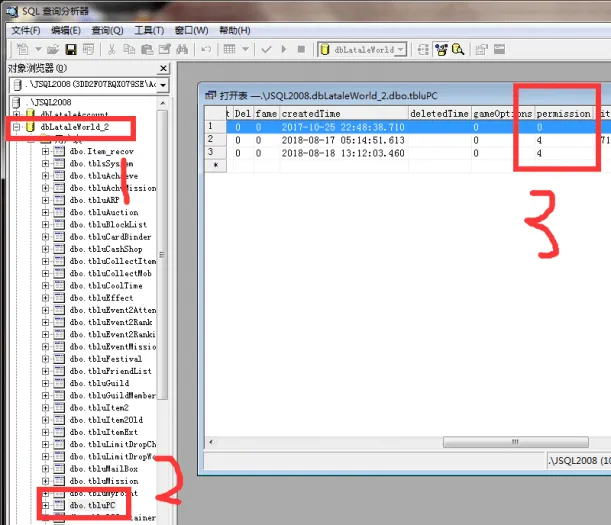Click the Execute Mode grid icon
Image resolution: width=611 pixels, height=525 pixels.
[230, 49]
